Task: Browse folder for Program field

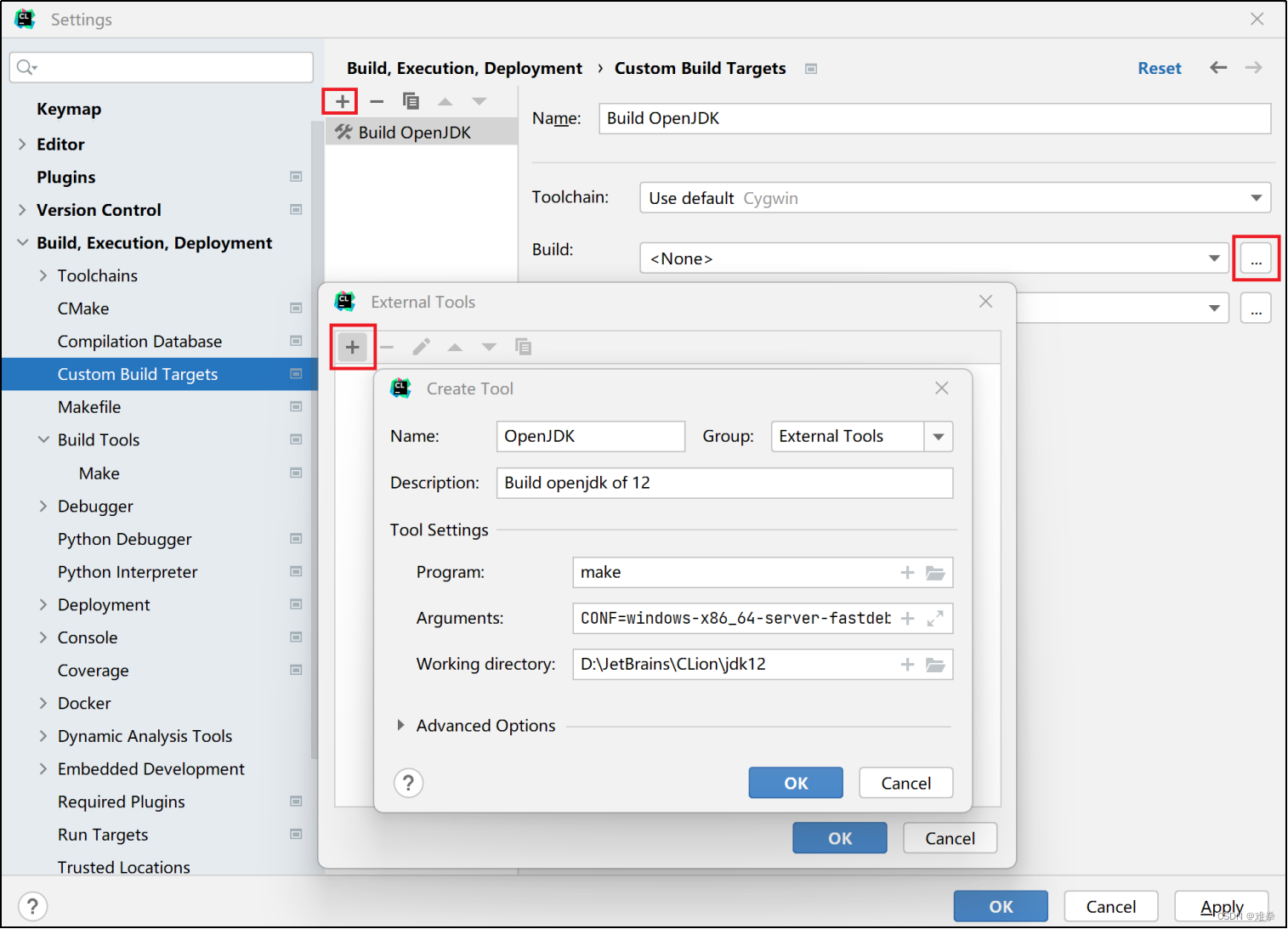Action: tap(935, 573)
